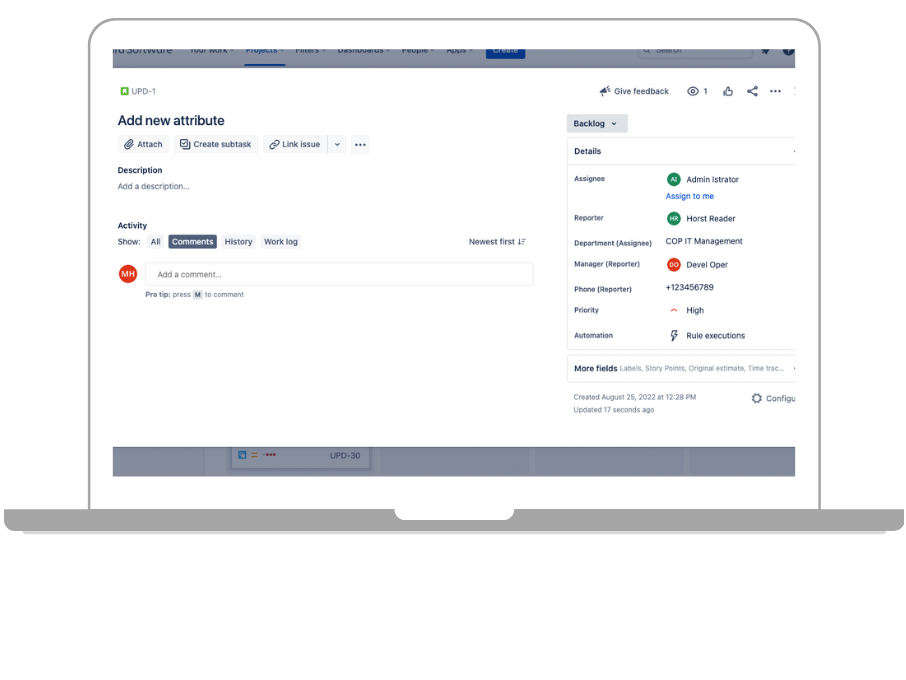Click the Add a comment field

[x=339, y=274]
